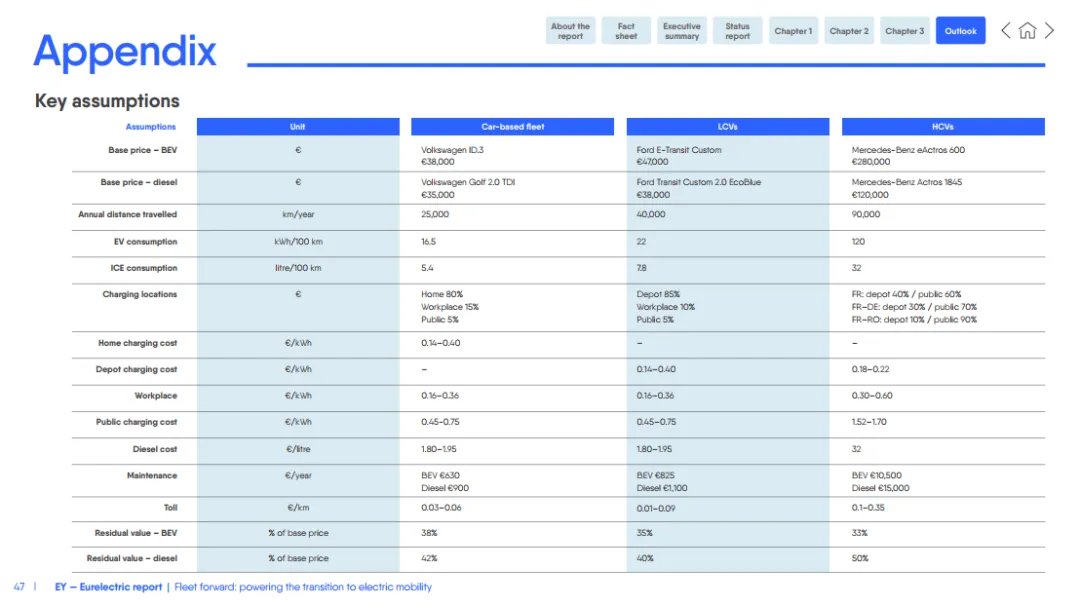Select the Outlook tab
The image size is (1080, 607).
coord(960,31)
